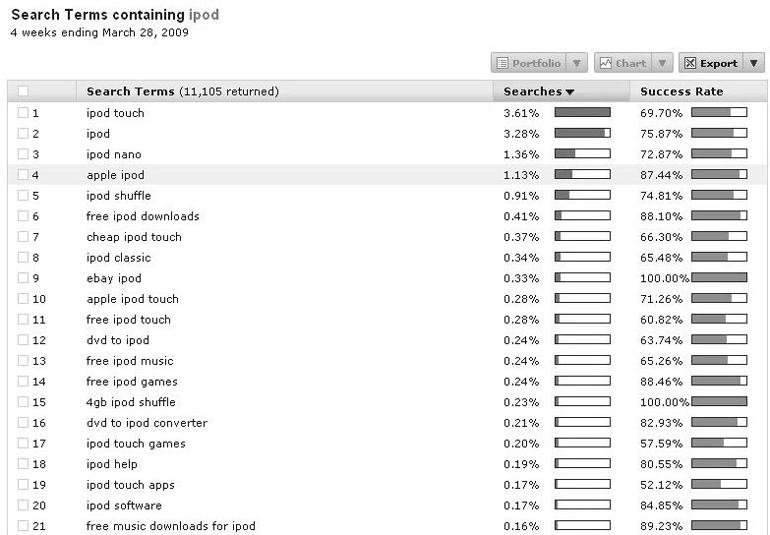770x535 pixels.
Task: Click the Export button label
Action: [718, 63]
